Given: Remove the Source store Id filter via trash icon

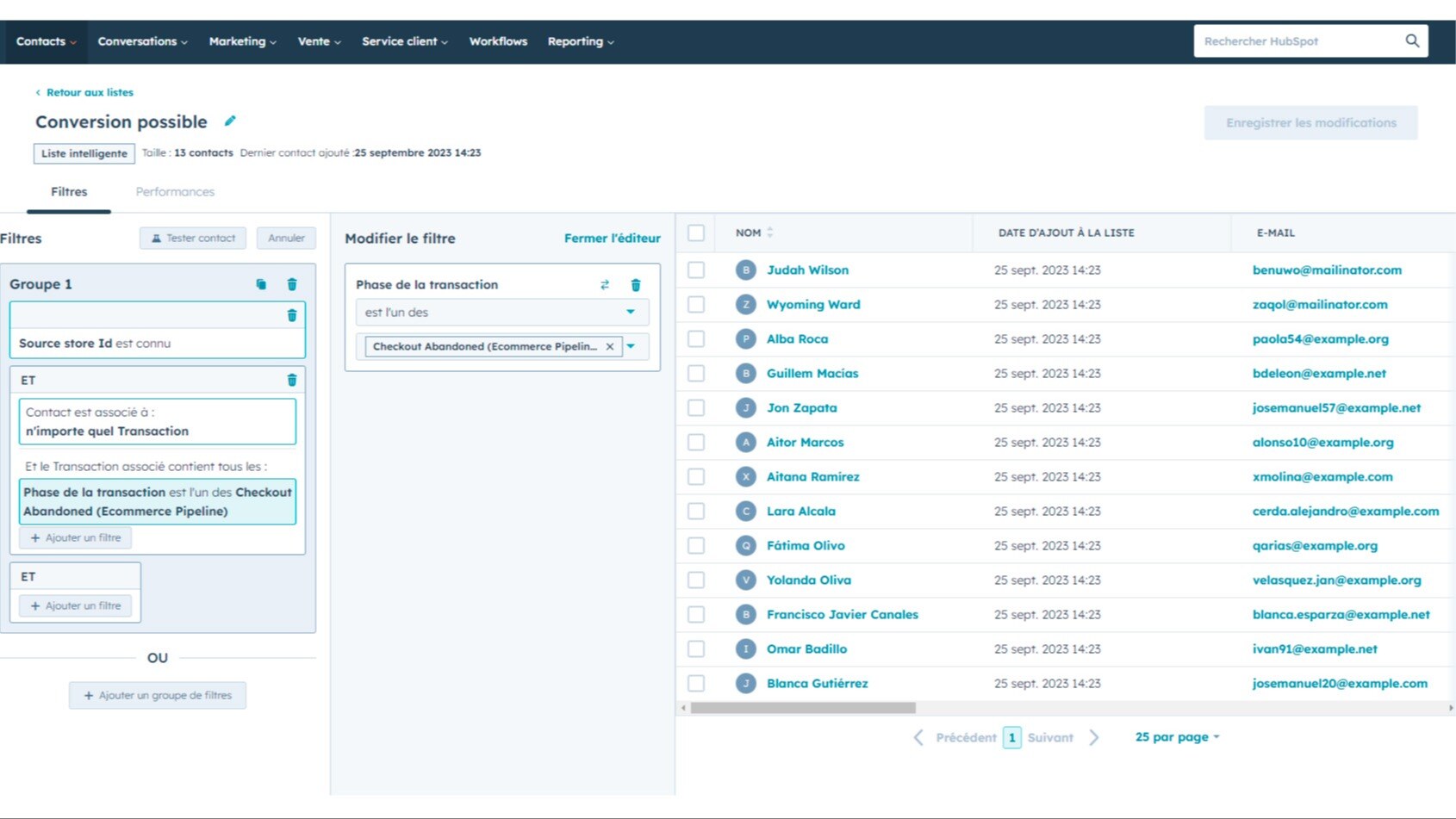Looking at the screenshot, I should click(x=292, y=316).
